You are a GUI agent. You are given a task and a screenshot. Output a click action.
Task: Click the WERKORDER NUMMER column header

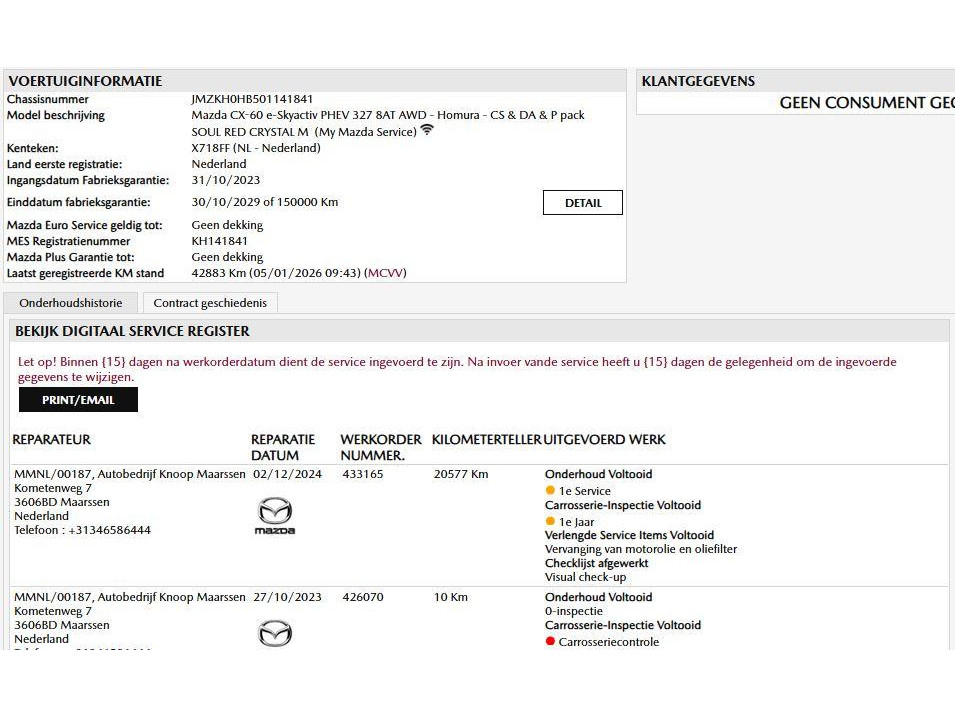click(x=380, y=447)
